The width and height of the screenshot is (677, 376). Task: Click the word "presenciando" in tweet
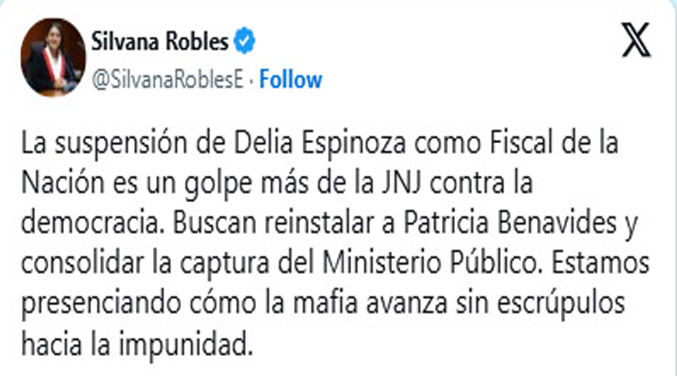(x=101, y=303)
